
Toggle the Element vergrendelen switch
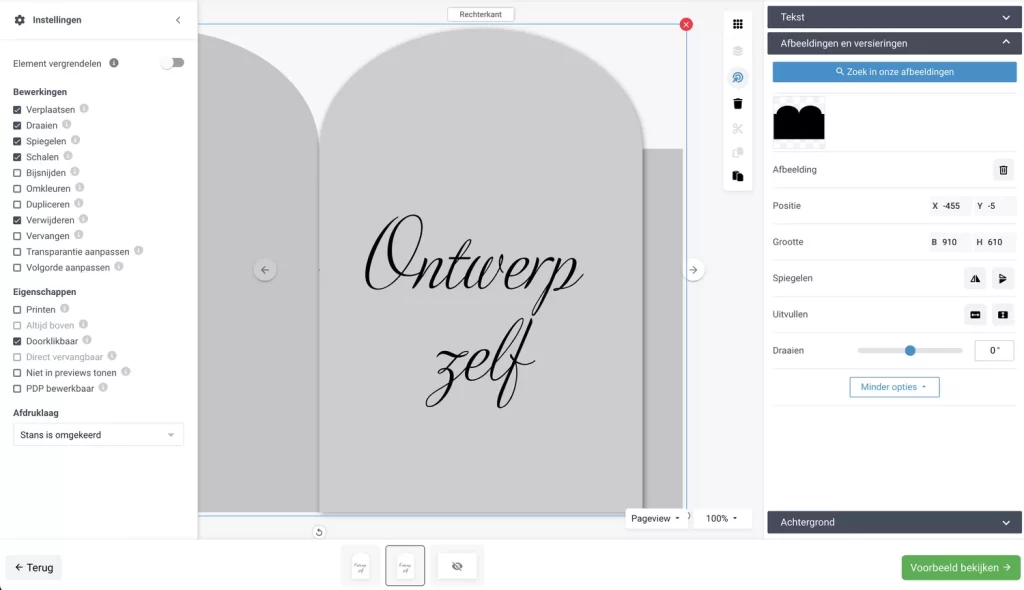pos(173,63)
